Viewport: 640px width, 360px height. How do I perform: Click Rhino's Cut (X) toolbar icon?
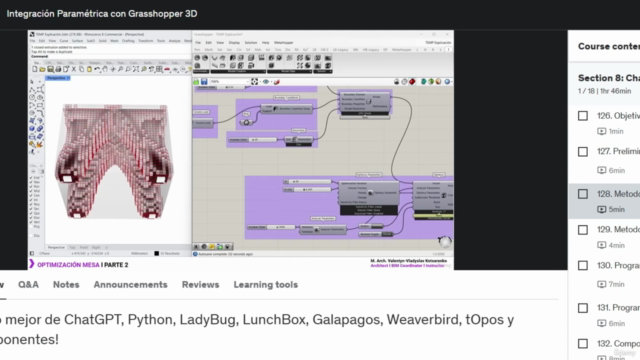pos(73,69)
